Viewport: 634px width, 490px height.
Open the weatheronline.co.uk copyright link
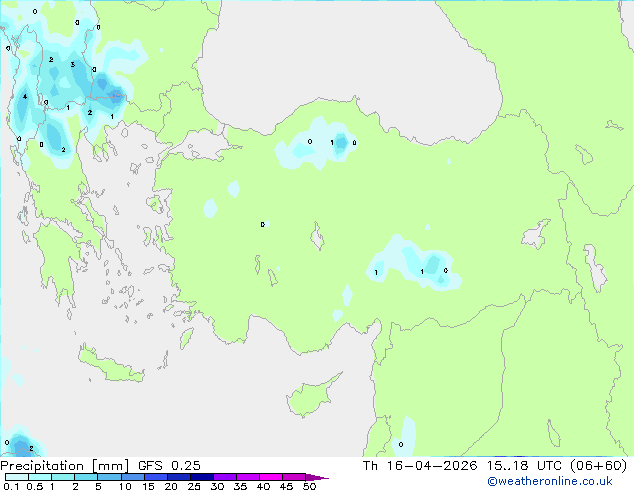[550, 481]
